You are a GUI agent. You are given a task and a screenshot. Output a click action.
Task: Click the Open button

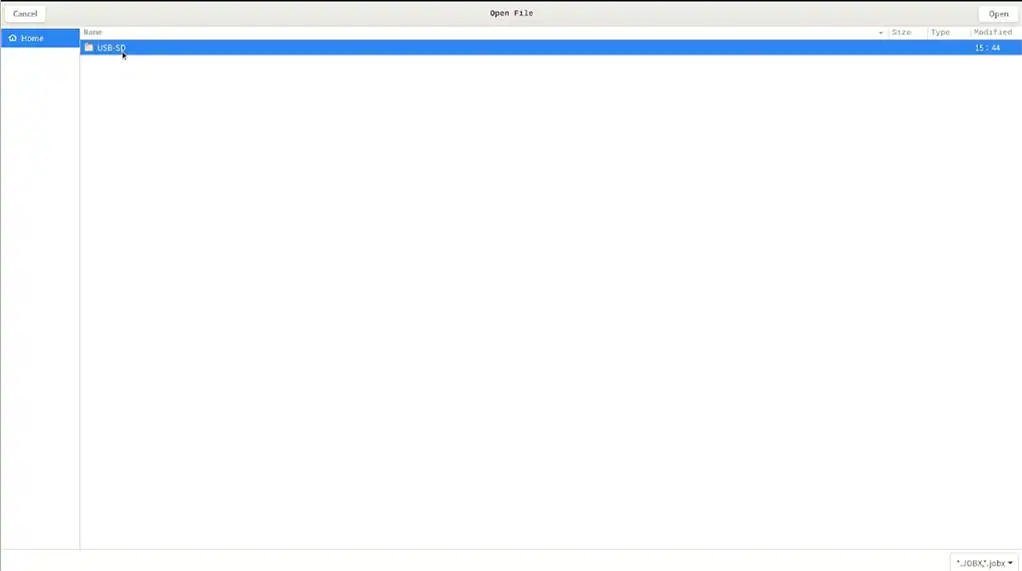998,14
